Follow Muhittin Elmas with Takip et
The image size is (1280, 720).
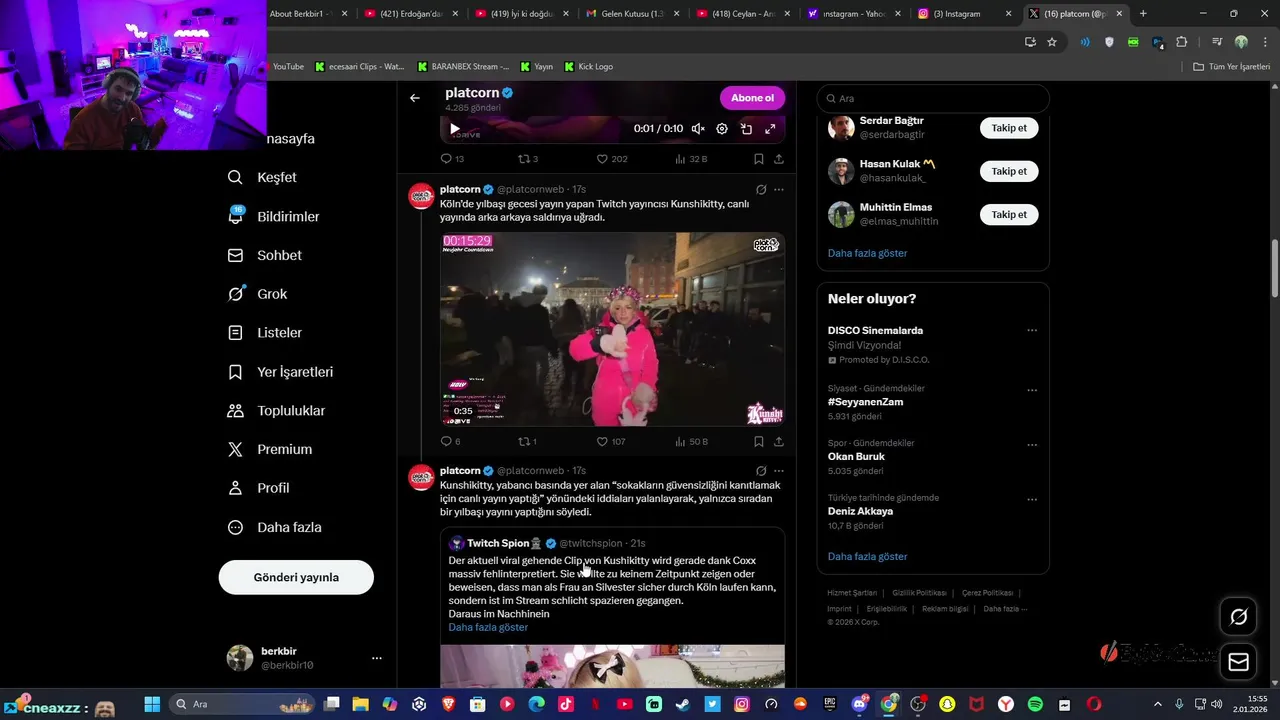(1009, 214)
